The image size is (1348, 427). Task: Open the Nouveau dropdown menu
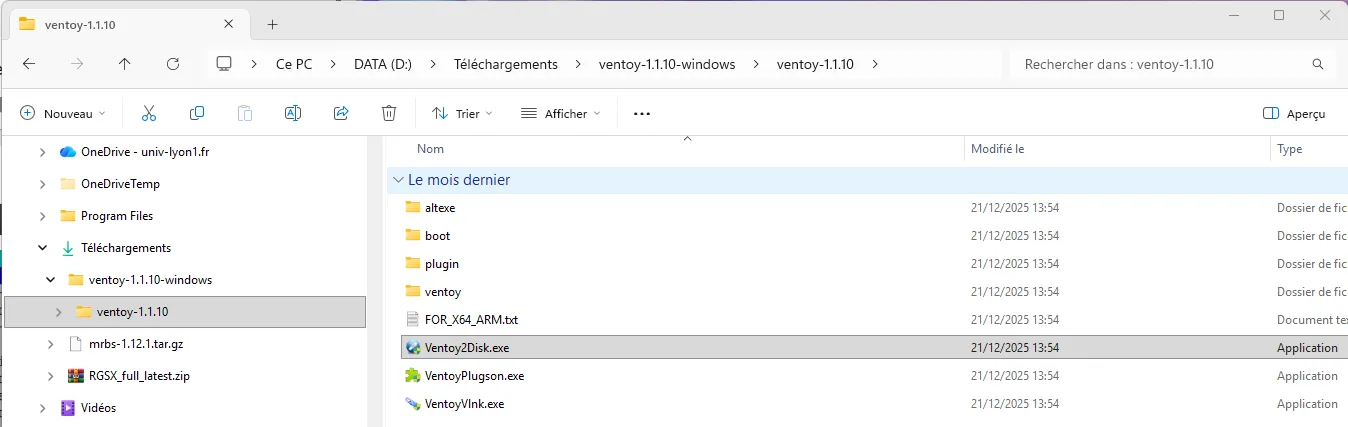[x=63, y=113]
